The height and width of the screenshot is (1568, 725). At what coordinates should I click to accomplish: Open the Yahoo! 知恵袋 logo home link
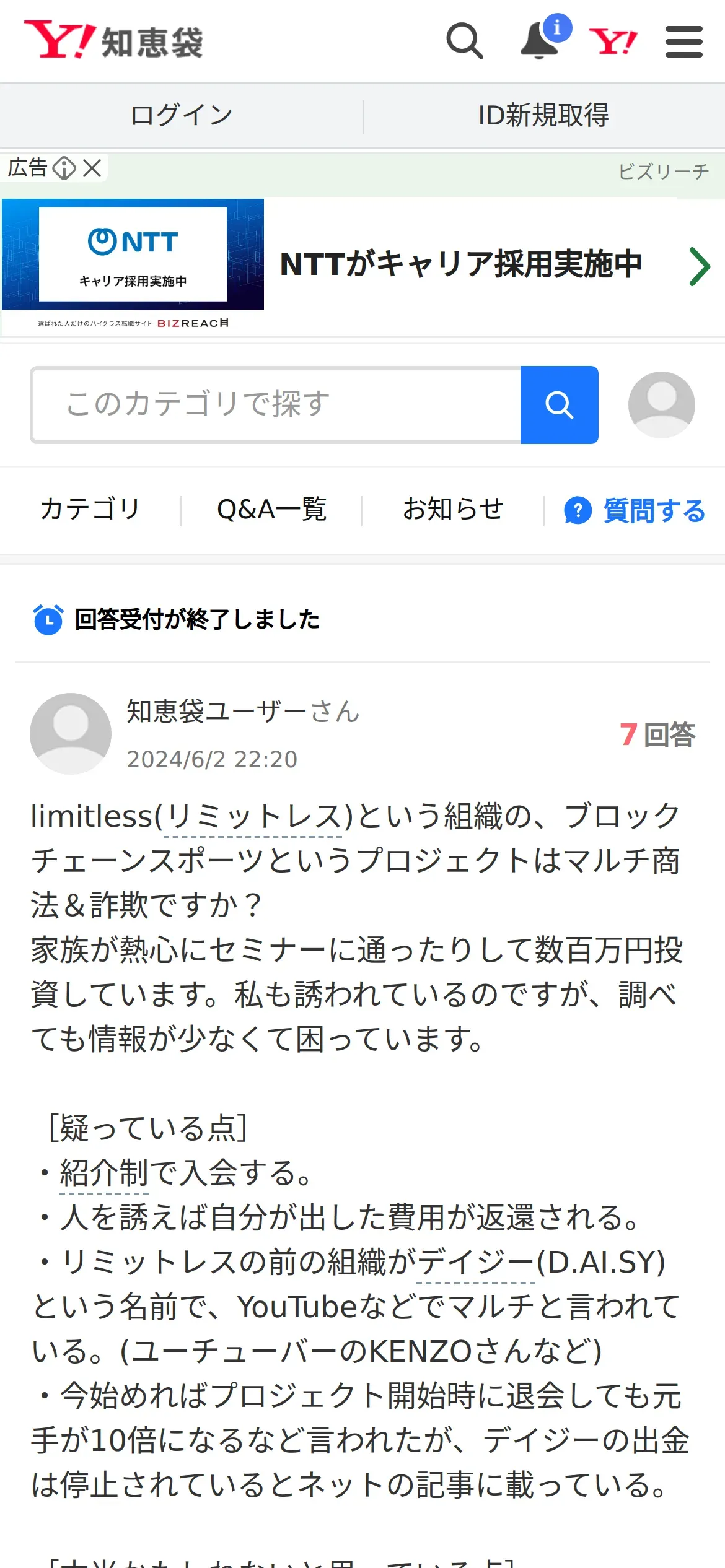click(x=114, y=41)
